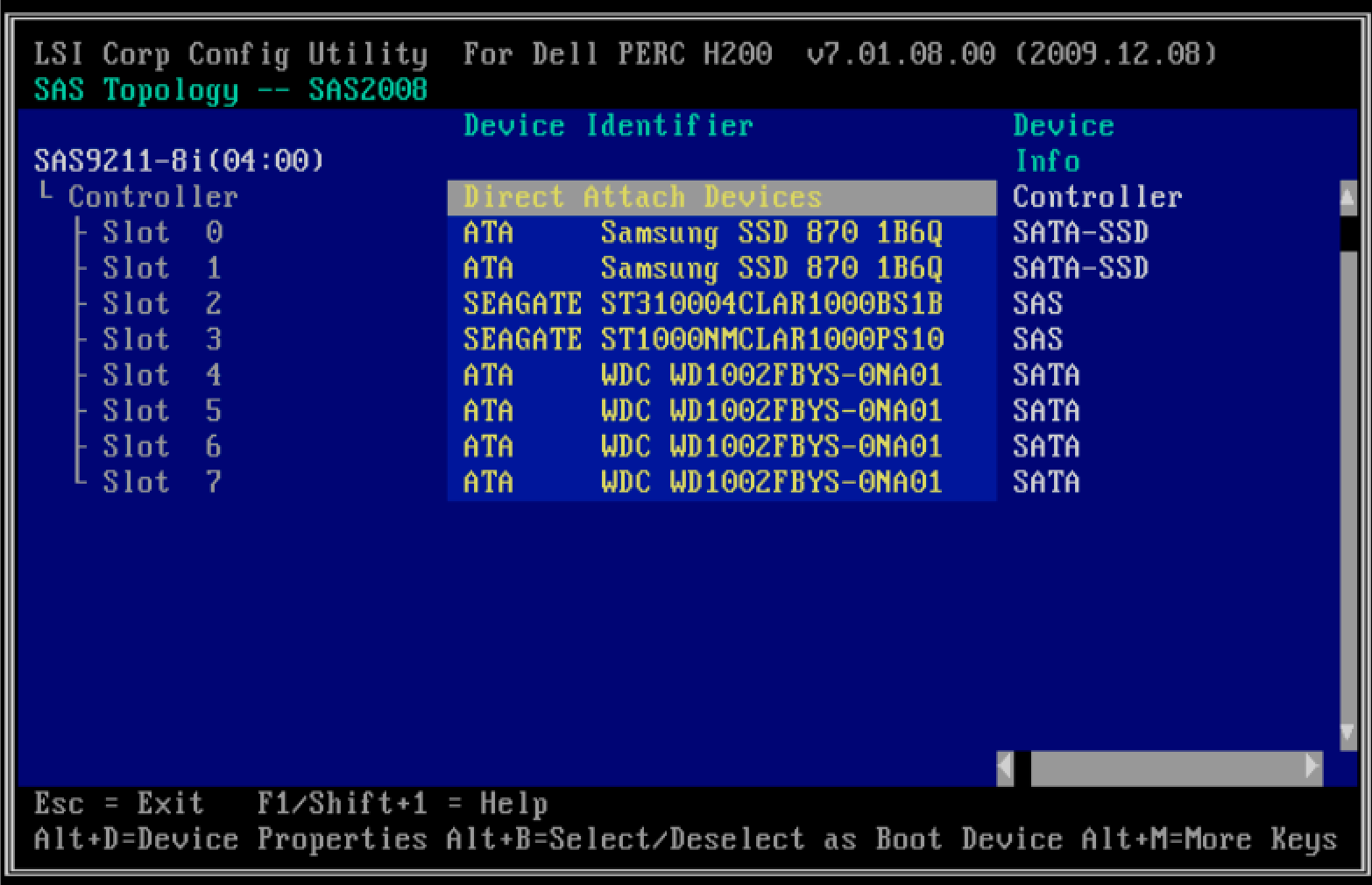
Task: Select WDC WD1002FBYS-0NA01 in Slot 4 row
Action: point(772,375)
